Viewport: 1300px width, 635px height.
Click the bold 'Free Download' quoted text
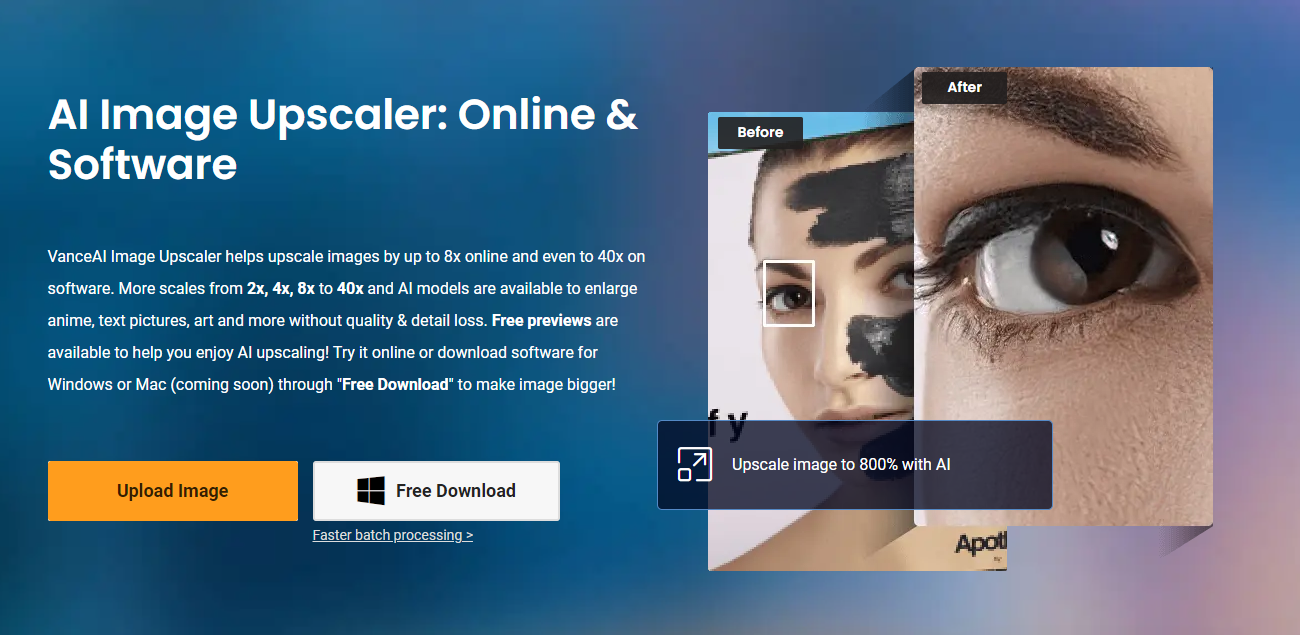pos(395,385)
